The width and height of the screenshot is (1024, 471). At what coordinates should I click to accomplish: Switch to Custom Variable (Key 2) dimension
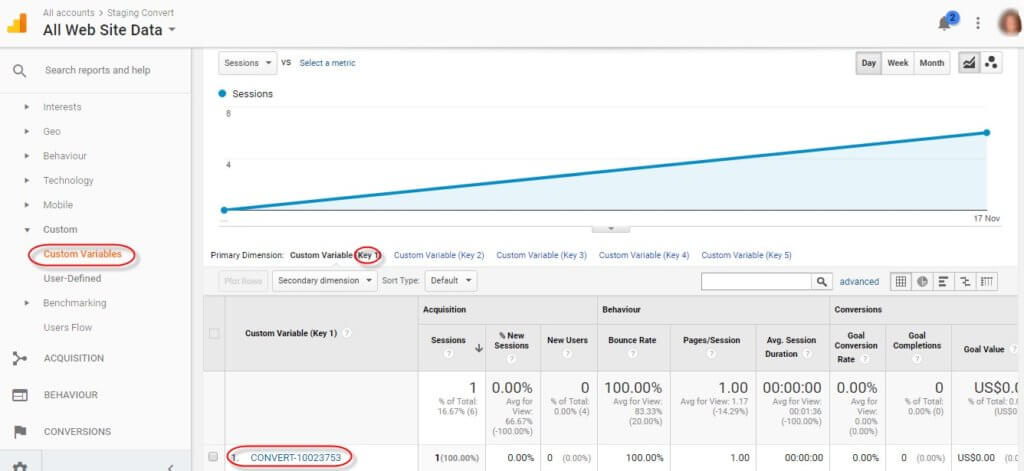click(x=439, y=256)
